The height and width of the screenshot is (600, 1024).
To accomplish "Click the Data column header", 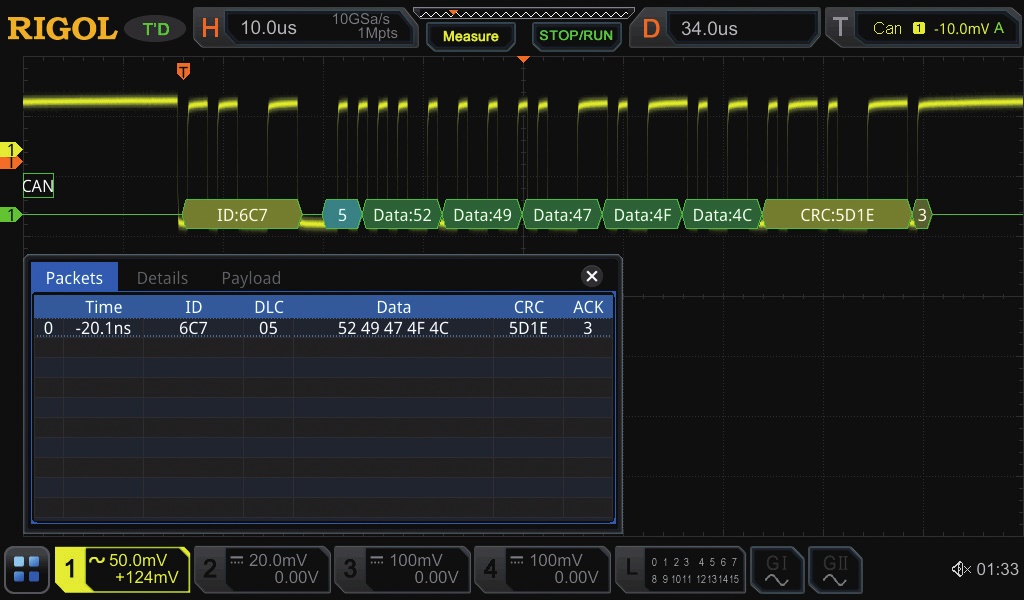I will (x=393, y=307).
